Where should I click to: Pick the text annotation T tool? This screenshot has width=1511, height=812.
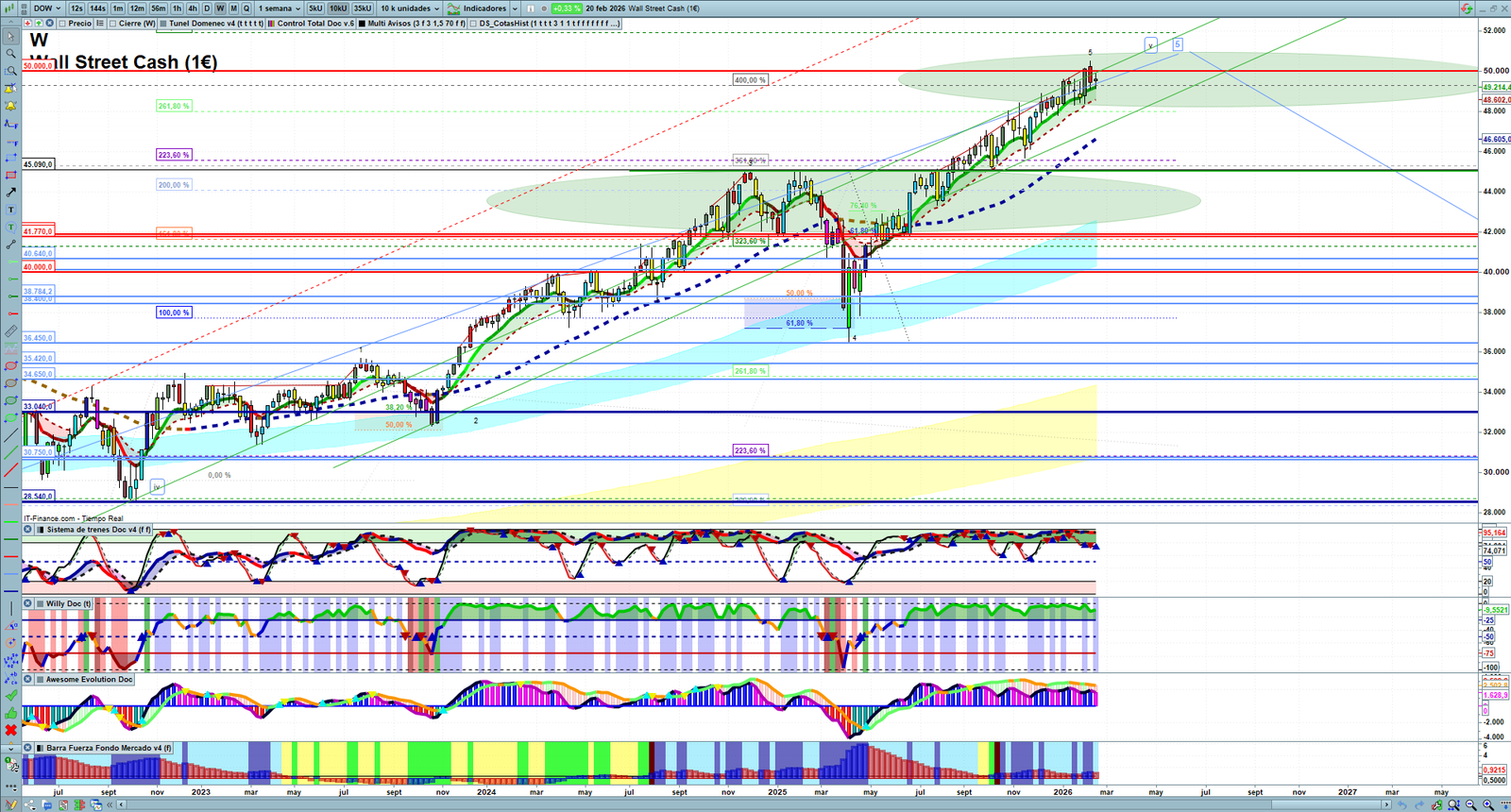[10, 210]
